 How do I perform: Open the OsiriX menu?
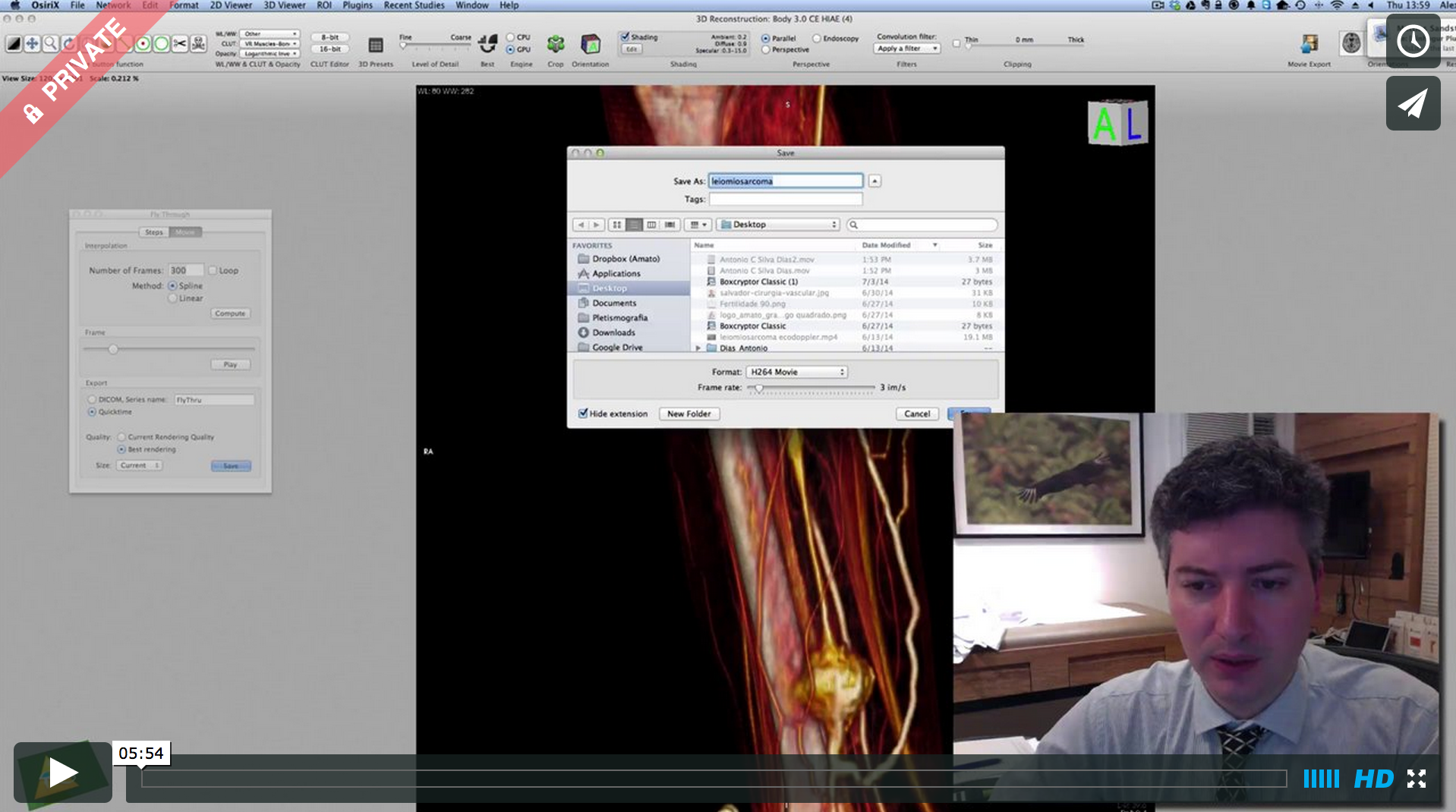[x=45, y=5]
